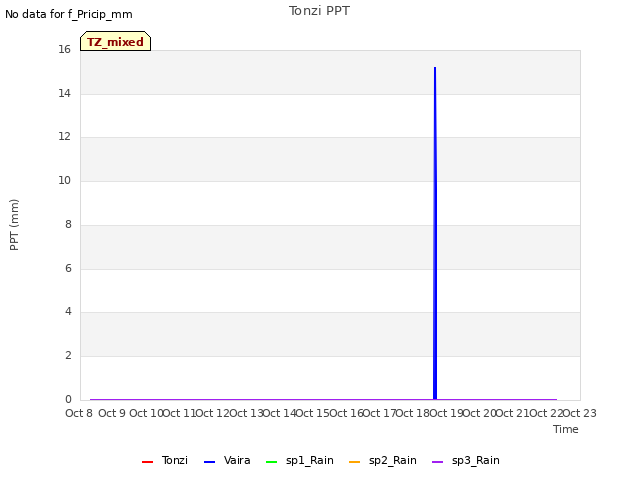
Task: Click the Oct 23 x-axis label
Action: 580,413
